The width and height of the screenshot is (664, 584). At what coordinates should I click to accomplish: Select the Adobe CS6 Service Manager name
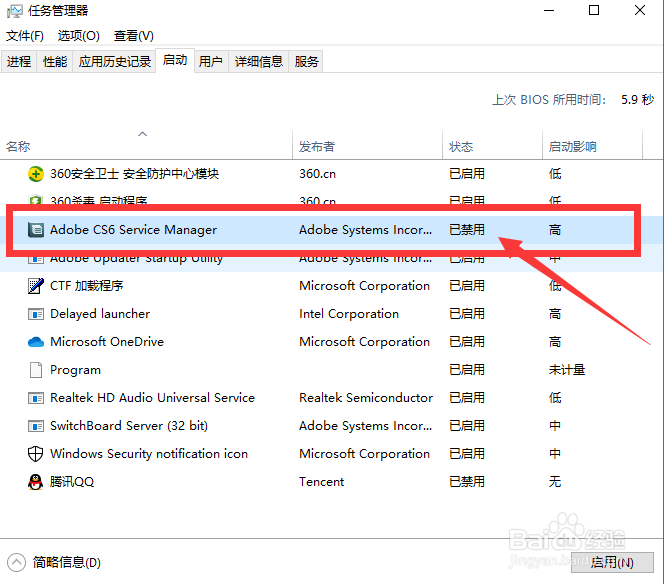point(133,230)
